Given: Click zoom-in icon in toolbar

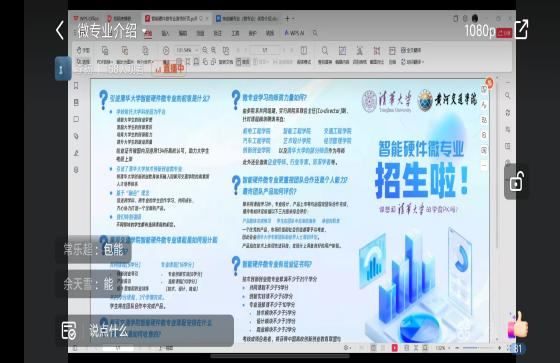Looking at the screenshot, I should [x=213, y=50].
